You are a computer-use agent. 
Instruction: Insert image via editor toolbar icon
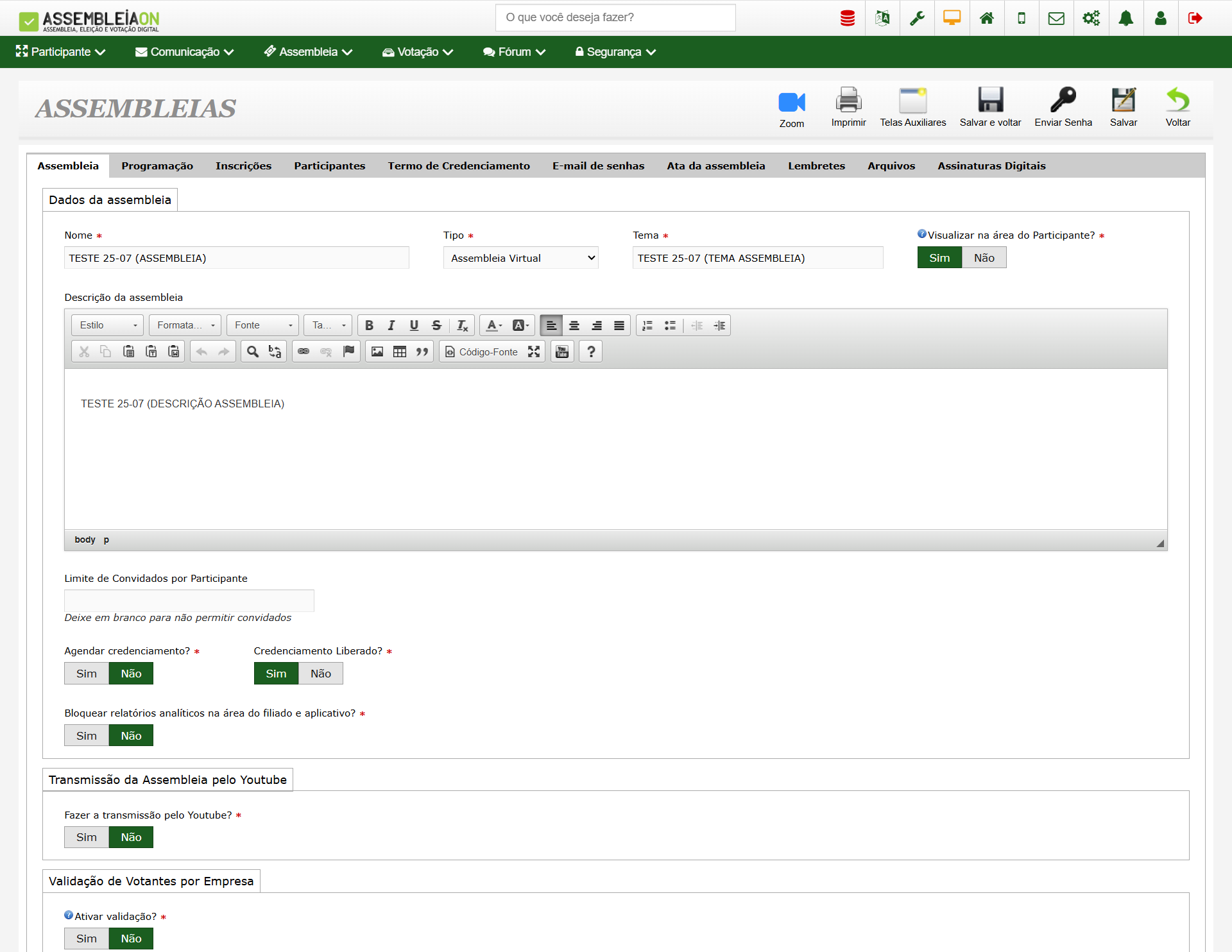377,352
